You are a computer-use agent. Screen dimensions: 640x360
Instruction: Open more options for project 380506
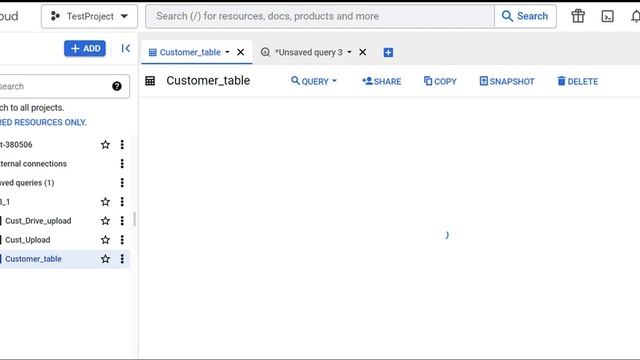tap(122, 144)
